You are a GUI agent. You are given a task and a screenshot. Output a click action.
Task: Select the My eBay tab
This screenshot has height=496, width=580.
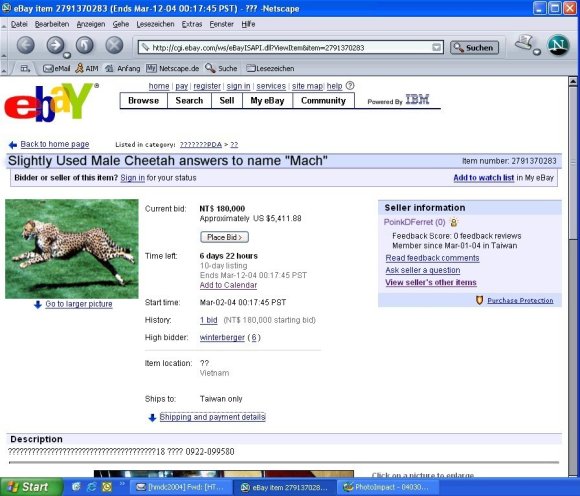[267, 101]
